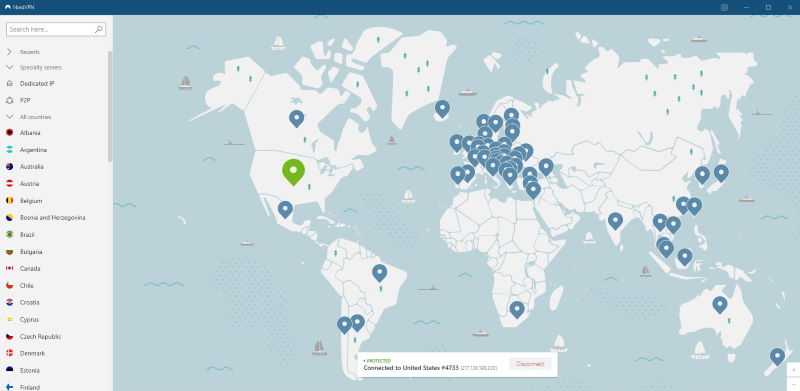Click the Estonia flag icon
800x391 pixels.
9,370
